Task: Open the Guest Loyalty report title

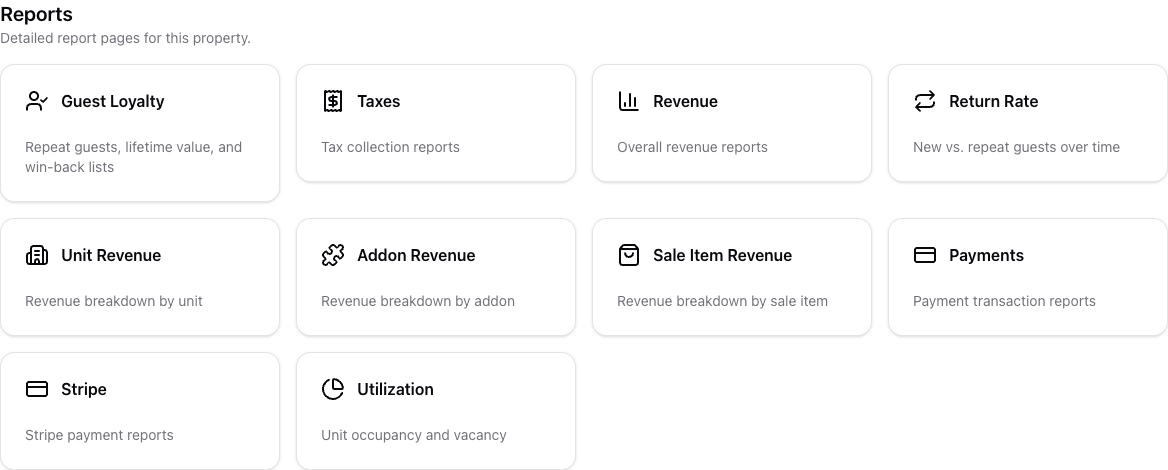Action: 112,101
